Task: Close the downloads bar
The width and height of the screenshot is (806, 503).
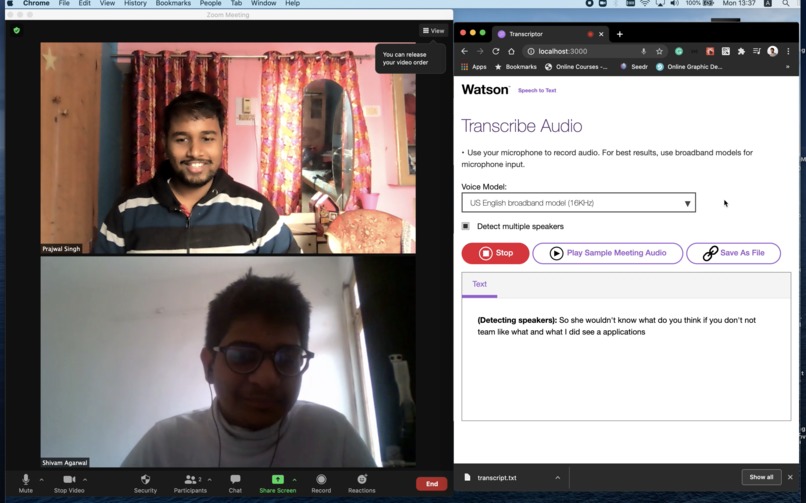Action: click(790, 477)
